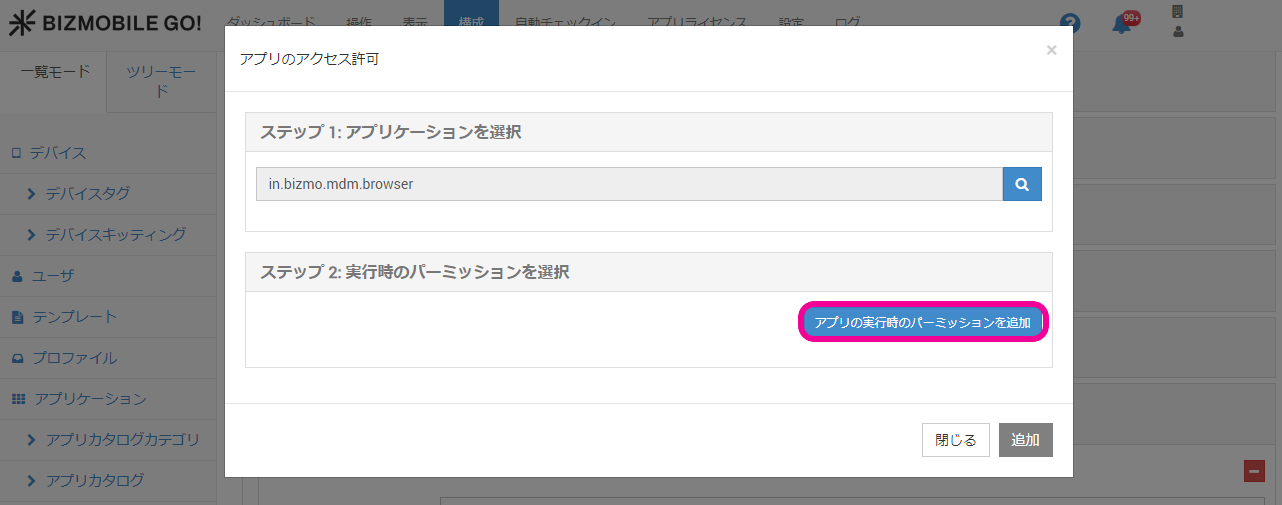The image size is (1282, 505).
Task: Click the magnifier search icon beside application field
Action: click(x=1022, y=184)
